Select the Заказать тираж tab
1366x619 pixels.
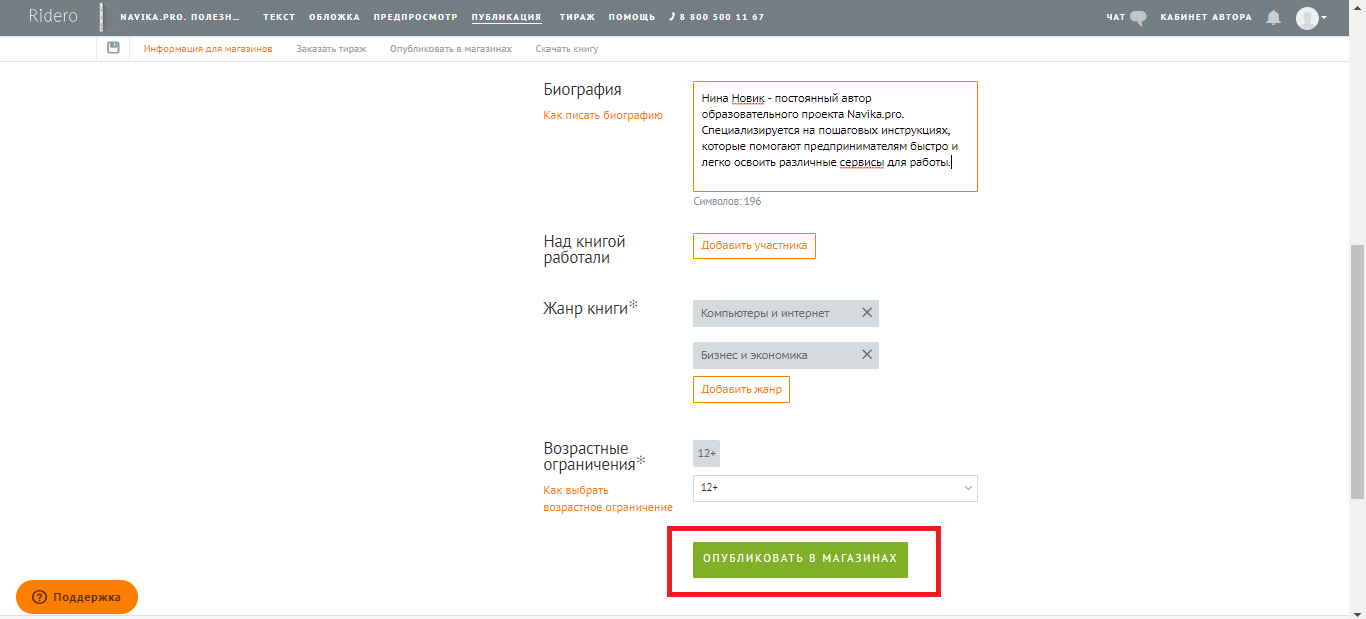click(331, 49)
